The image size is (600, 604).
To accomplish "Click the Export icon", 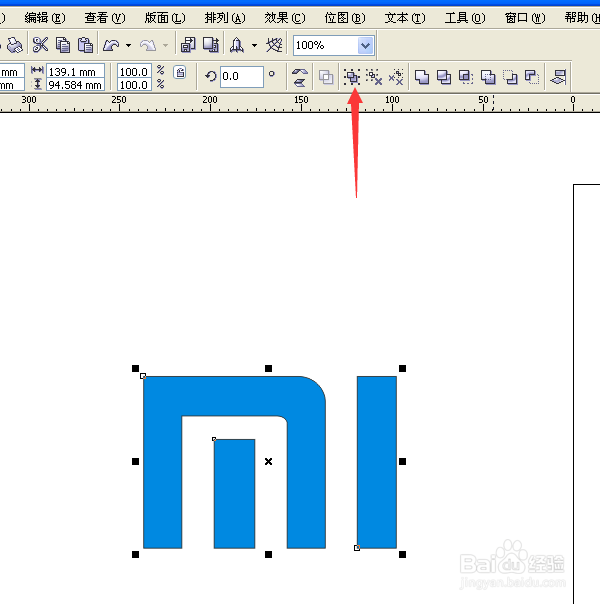I will [x=211, y=45].
